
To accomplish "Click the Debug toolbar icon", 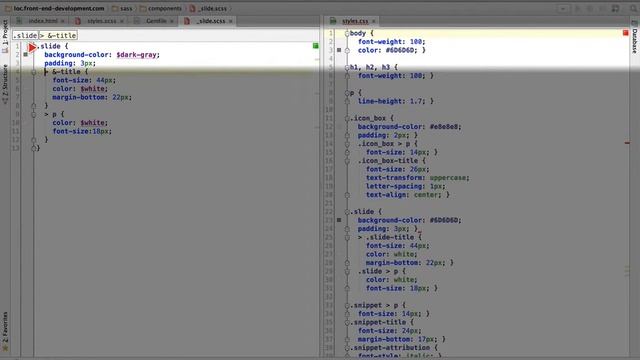I will (590, 9).
